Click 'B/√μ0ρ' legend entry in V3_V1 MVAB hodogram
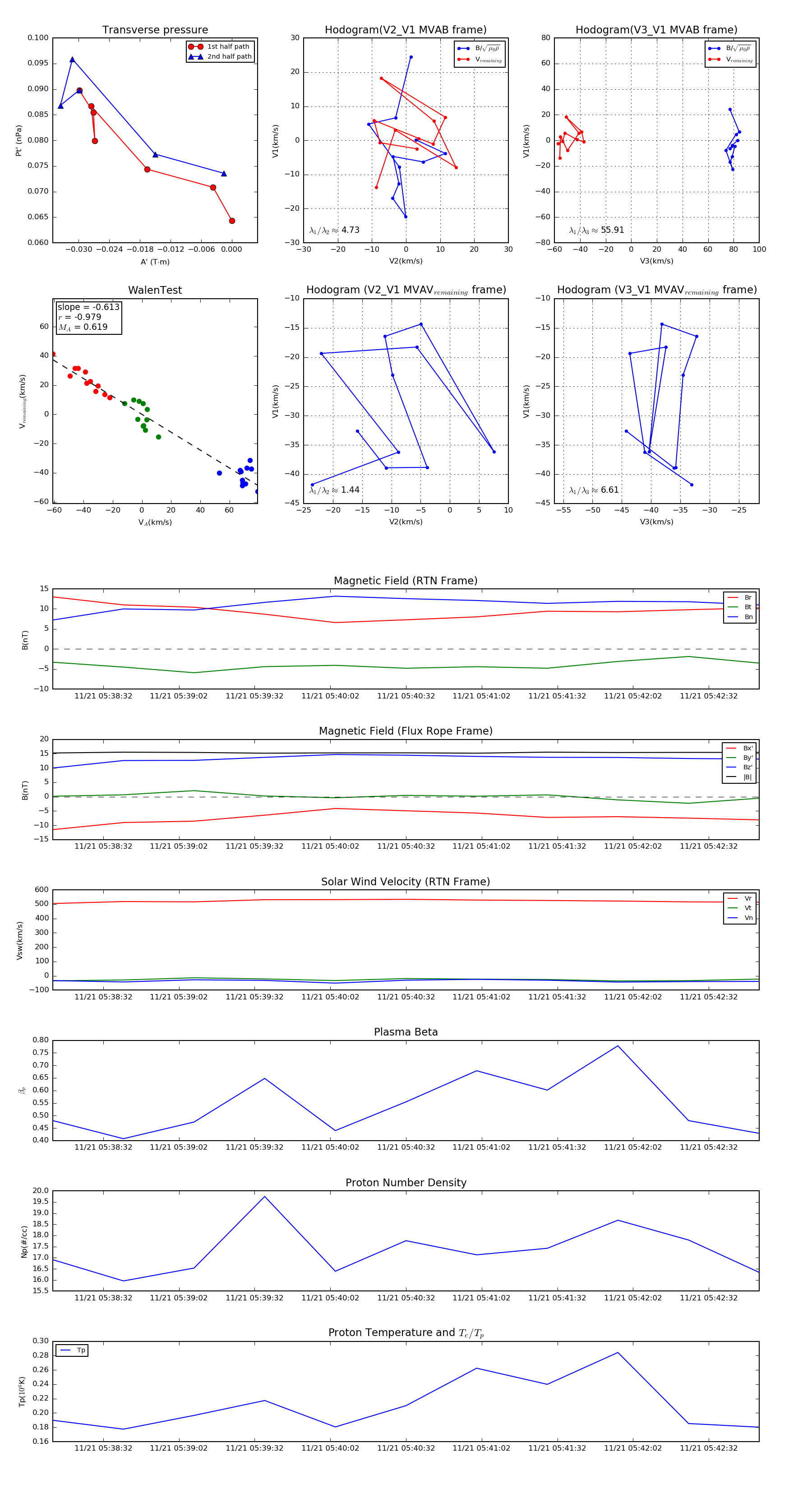The height and width of the screenshot is (1489, 812). 730,49
